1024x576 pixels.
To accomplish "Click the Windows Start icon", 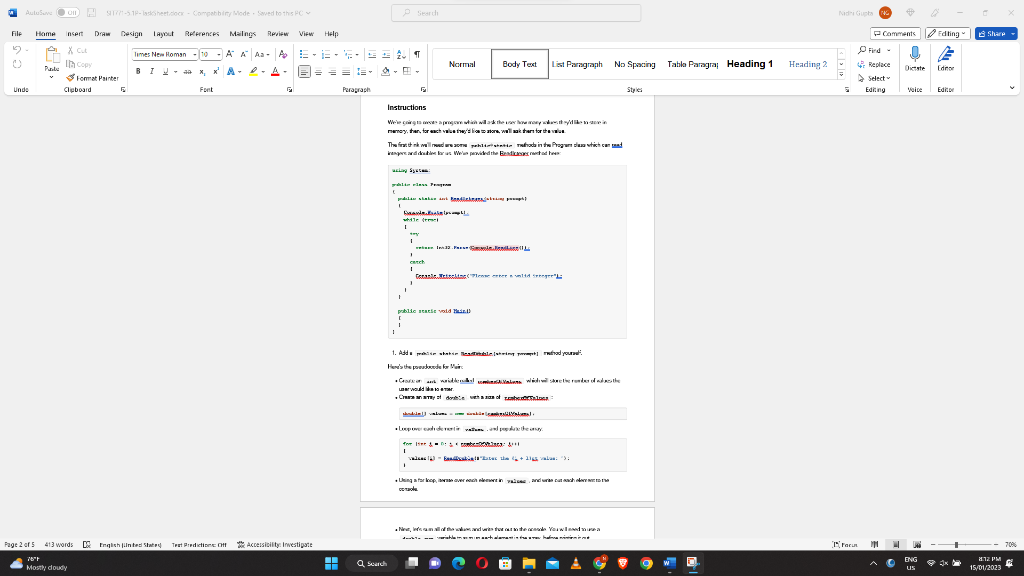I will pos(331,563).
